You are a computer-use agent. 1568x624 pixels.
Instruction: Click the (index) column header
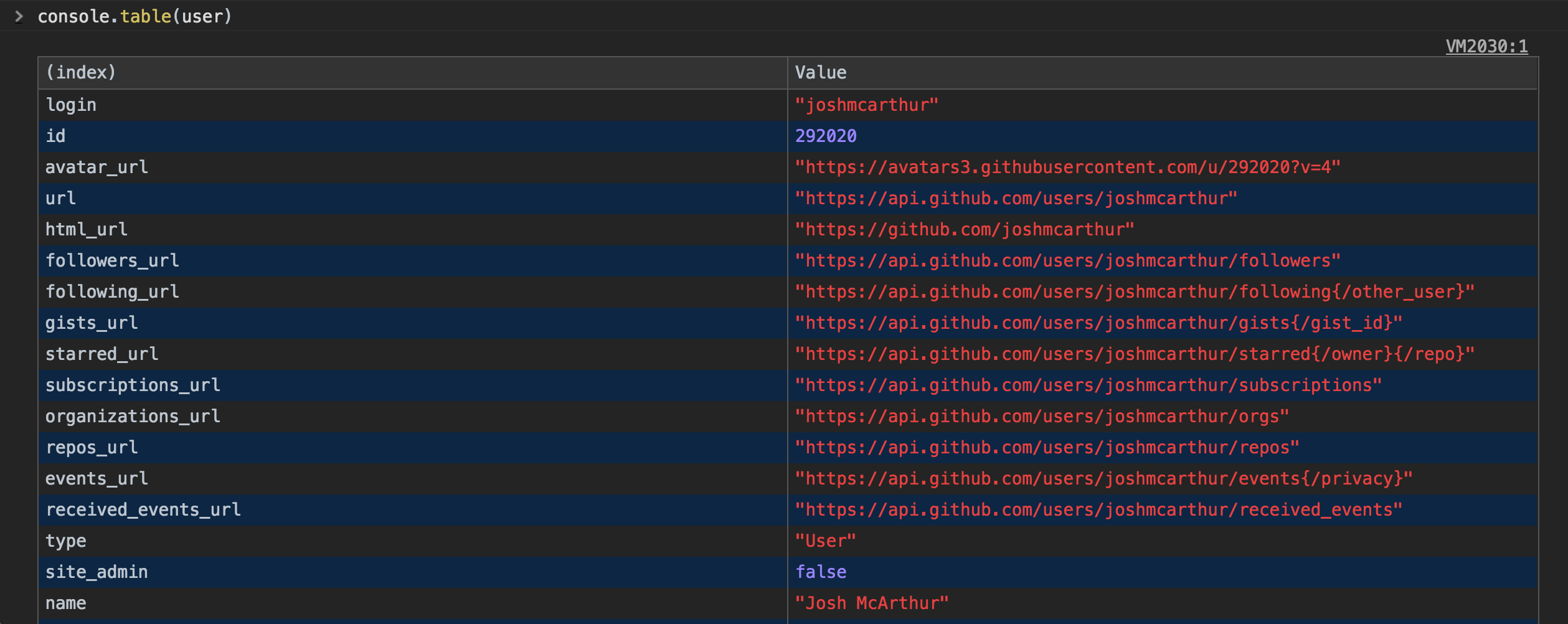point(413,73)
